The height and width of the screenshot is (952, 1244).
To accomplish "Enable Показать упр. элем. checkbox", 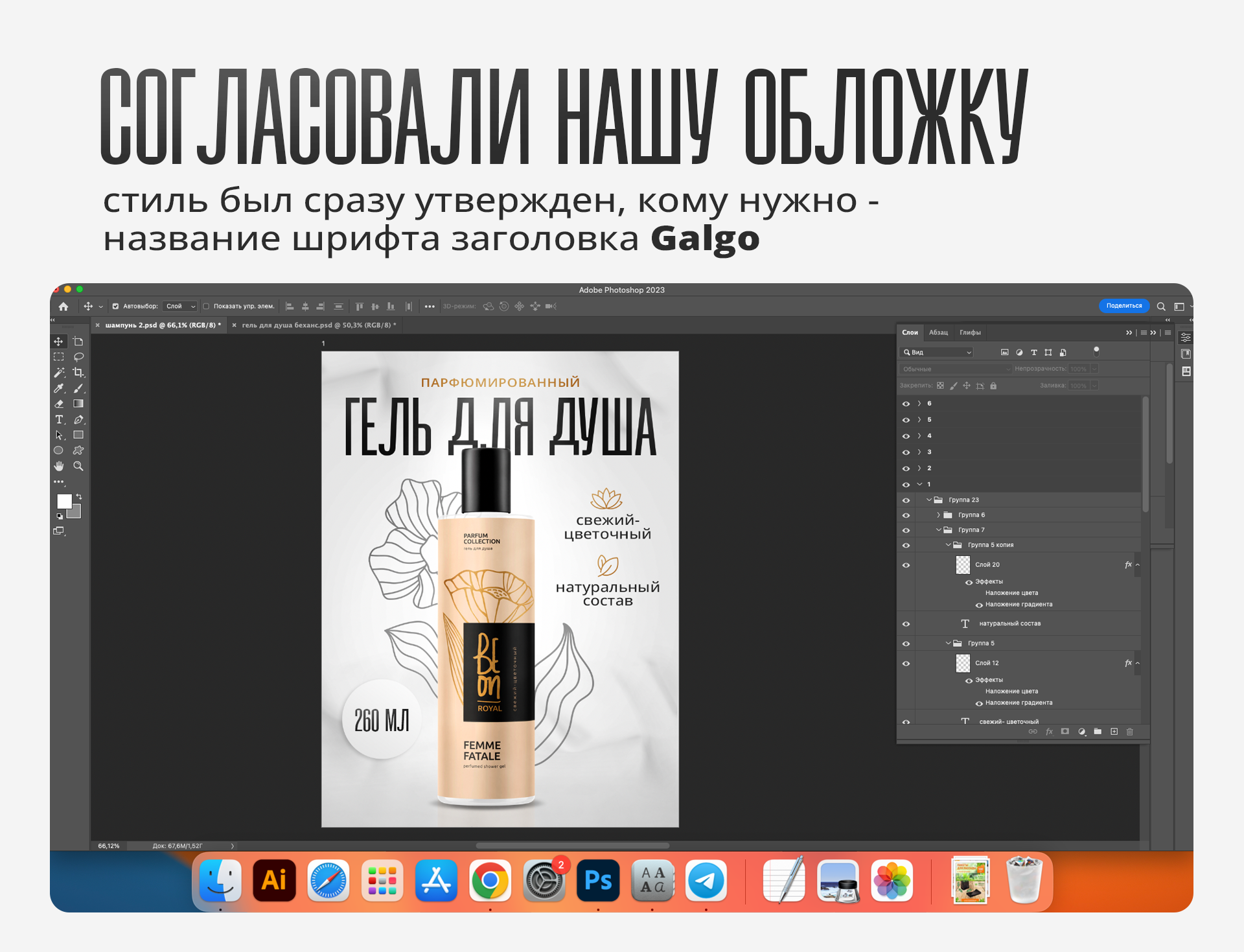I will pyautogui.click(x=206, y=307).
